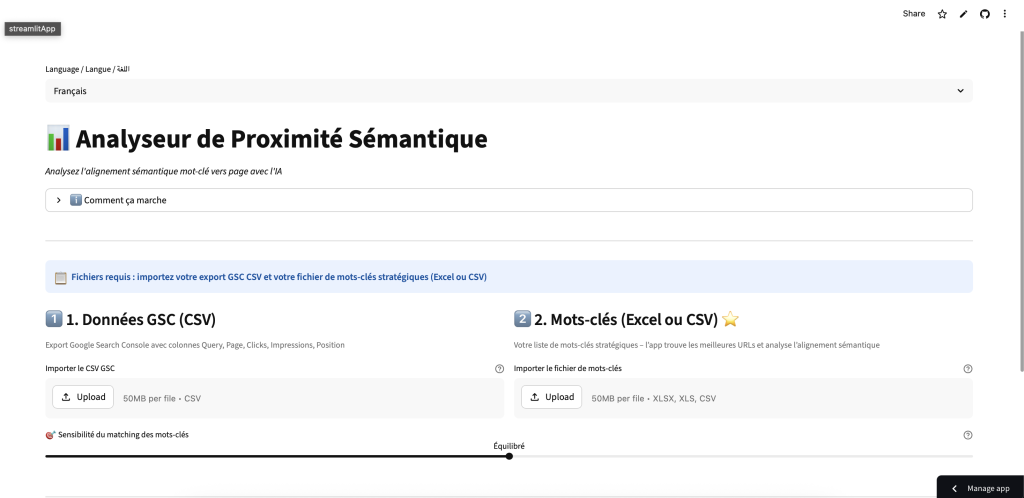Click the sensitivity slider handle at Équilibré

point(509,456)
